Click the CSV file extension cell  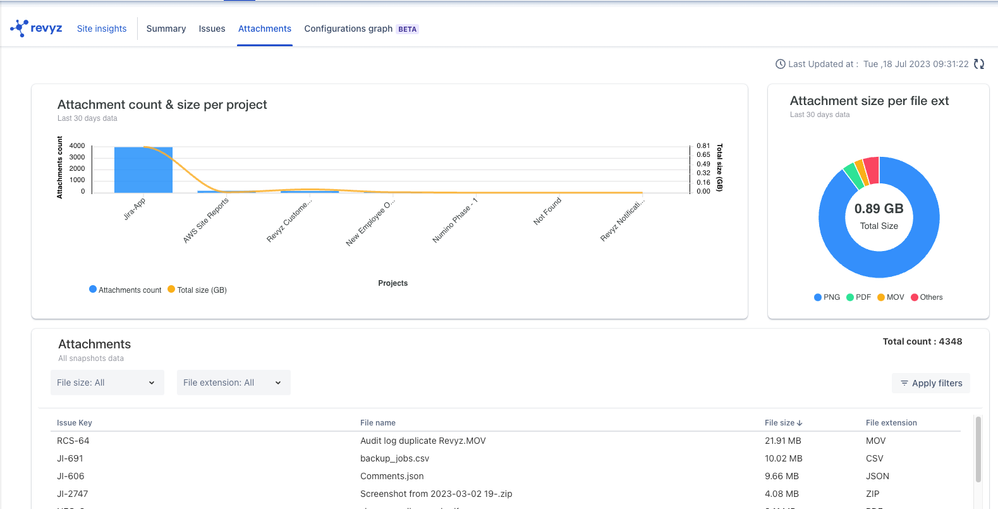click(875, 458)
